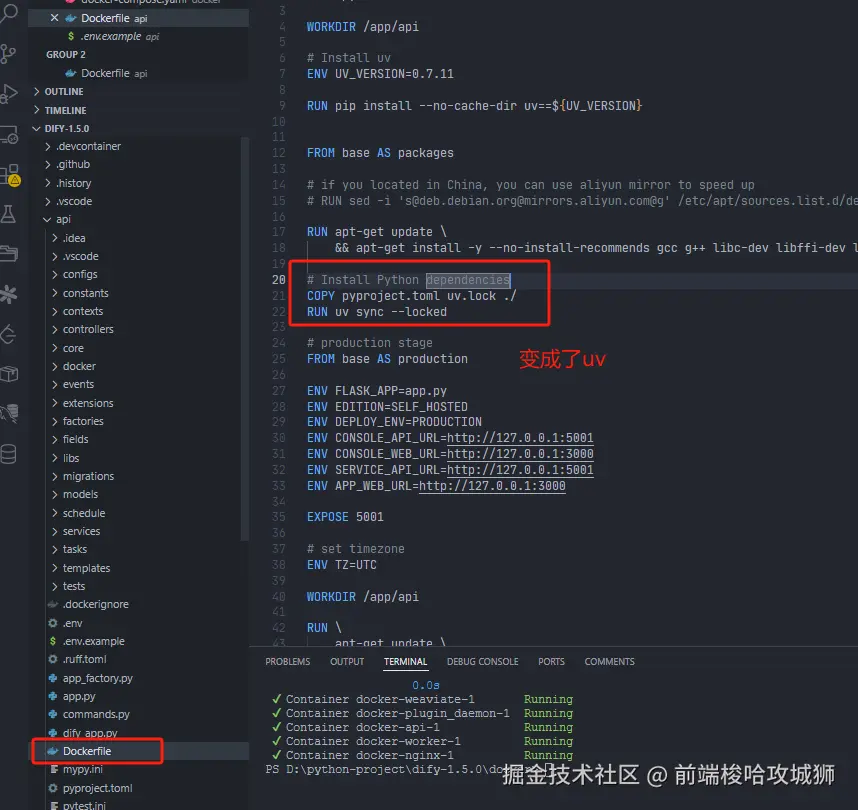858x810 pixels.
Task: Open the folder-shaped Project Manager icon
Action: click(x=9, y=253)
